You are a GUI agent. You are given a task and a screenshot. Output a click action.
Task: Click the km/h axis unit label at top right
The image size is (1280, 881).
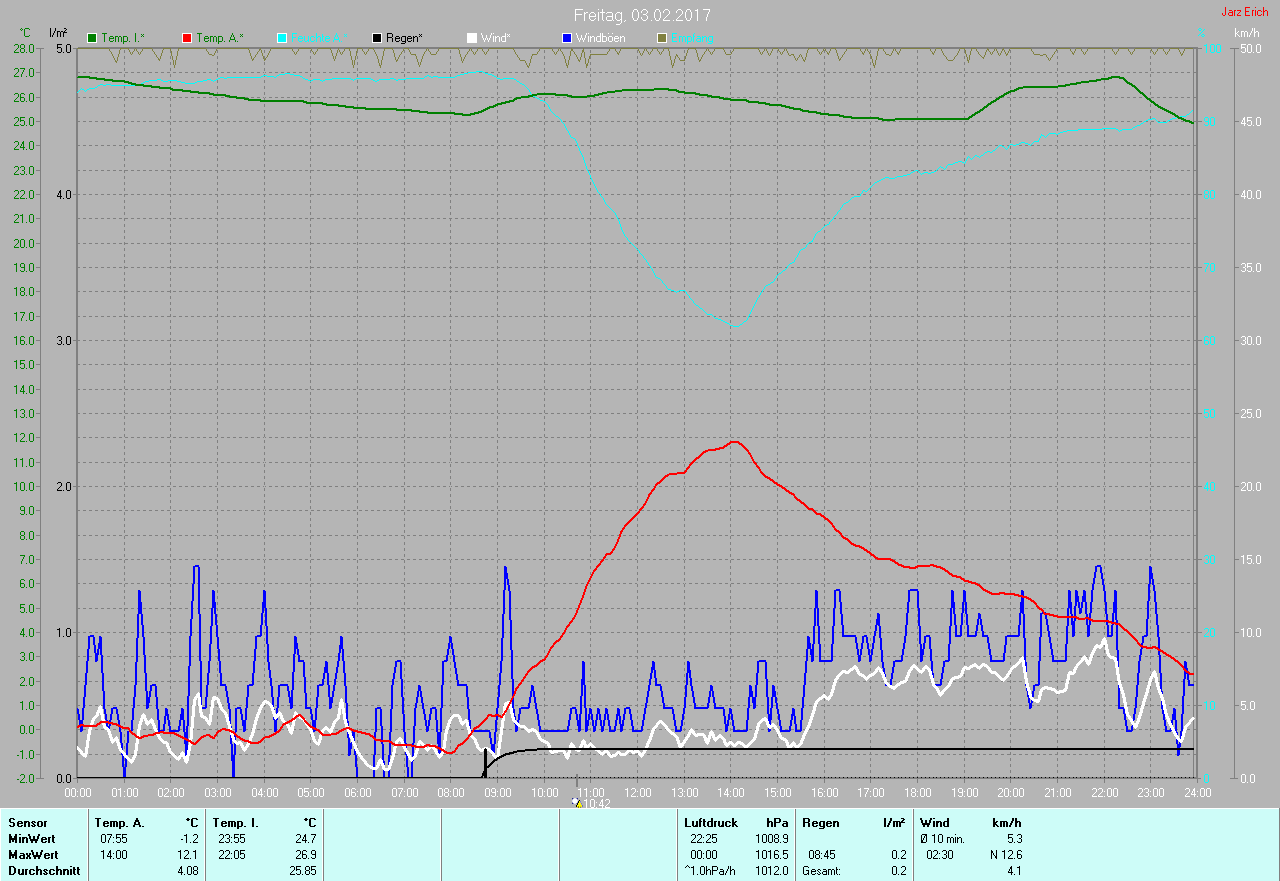[x=1246, y=33]
